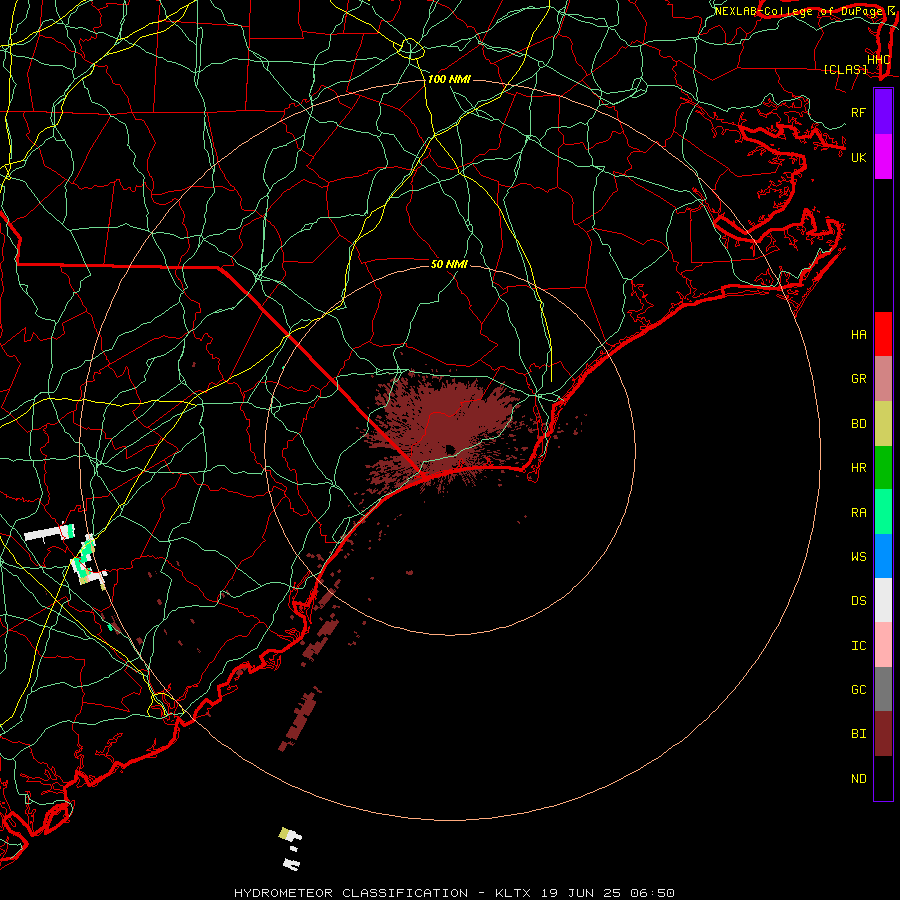Click the BI dark red legend swatch
Viewport: 900px width, 900px height.
click(x=883, y=734)
